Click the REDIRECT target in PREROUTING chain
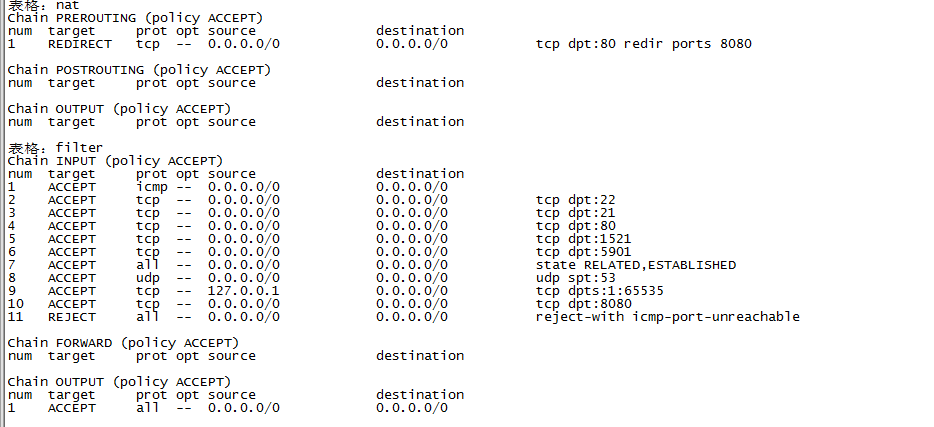Screen dimensions: 934x427 [x=80, y=44]
